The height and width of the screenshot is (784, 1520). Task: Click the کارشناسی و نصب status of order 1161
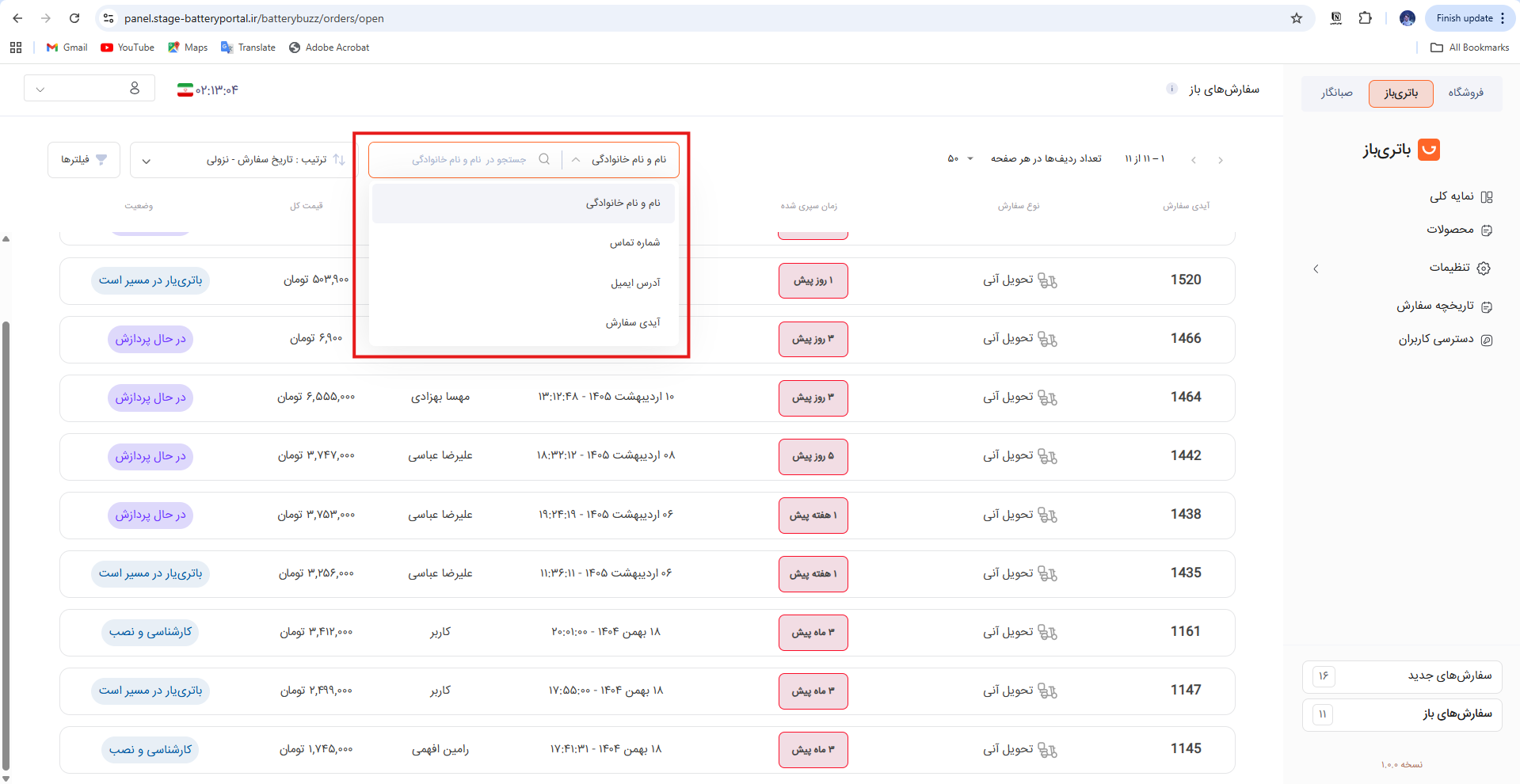pyautogui.click(x=150, y=632)
